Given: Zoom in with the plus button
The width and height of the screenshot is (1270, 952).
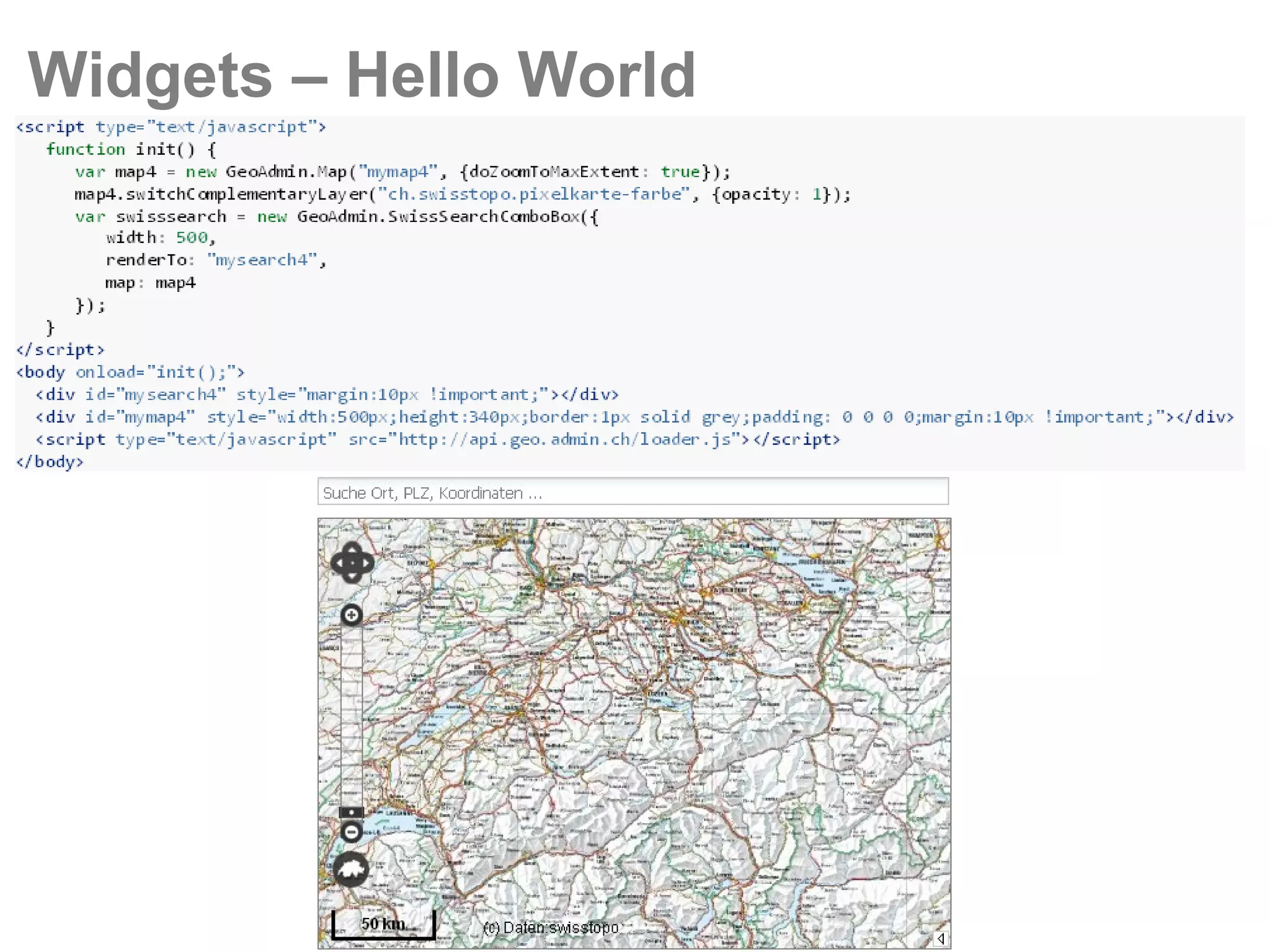Looking at the screenshot, I should pyautogui.click(x=352, y=615).
